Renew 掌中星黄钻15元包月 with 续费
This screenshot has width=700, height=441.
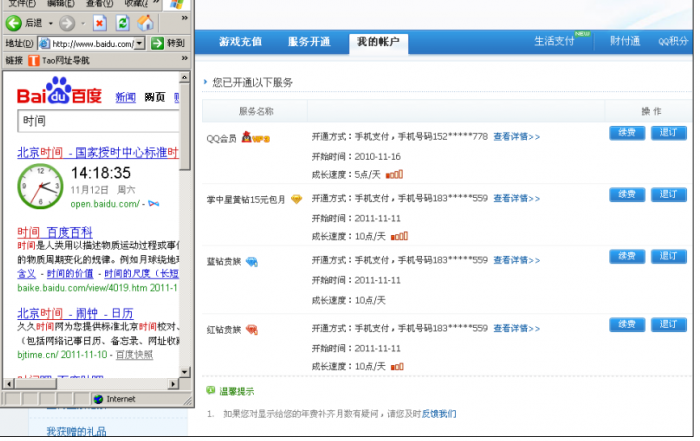[627, 195]
